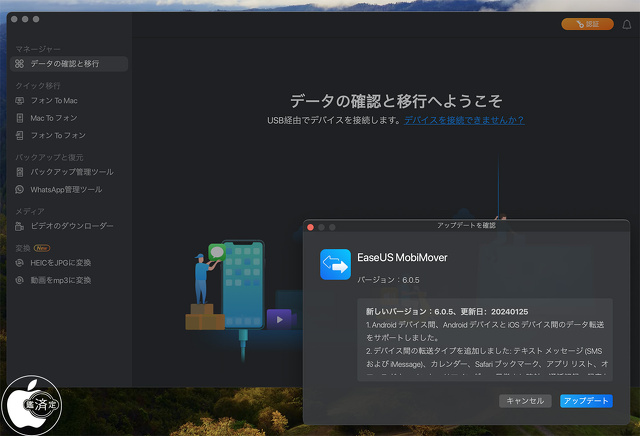Click the ビデオのダウンローダー icon
The width and height of the screenshot is (640, 436).
click(19, 226)
